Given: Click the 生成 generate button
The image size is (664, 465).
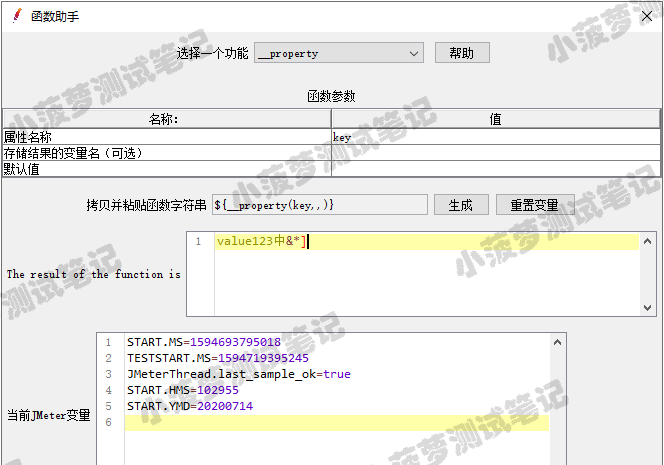Looking at the screenshot, I should point(461,205).
